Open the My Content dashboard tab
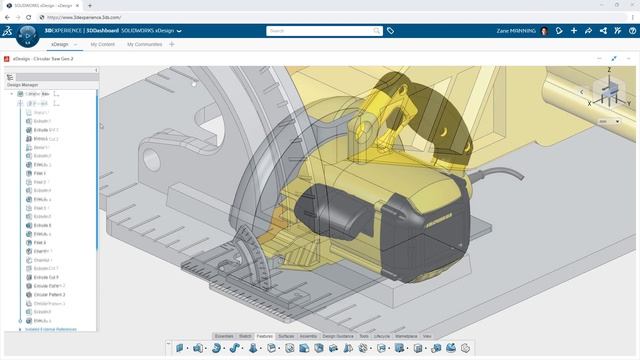Viewport: 640px width, 360px height. tap(102, 44)
